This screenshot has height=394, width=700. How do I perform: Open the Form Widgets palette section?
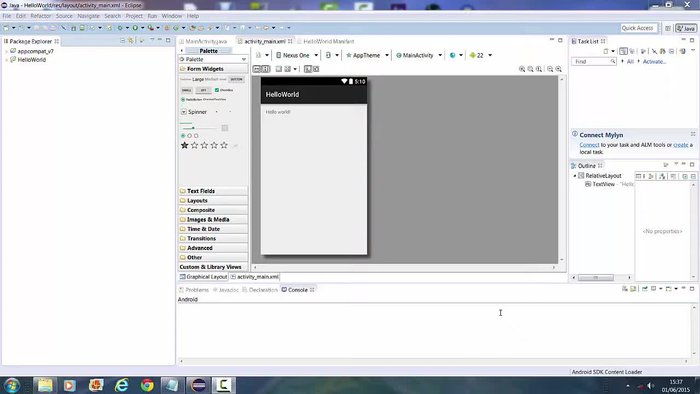pos(213,69)
